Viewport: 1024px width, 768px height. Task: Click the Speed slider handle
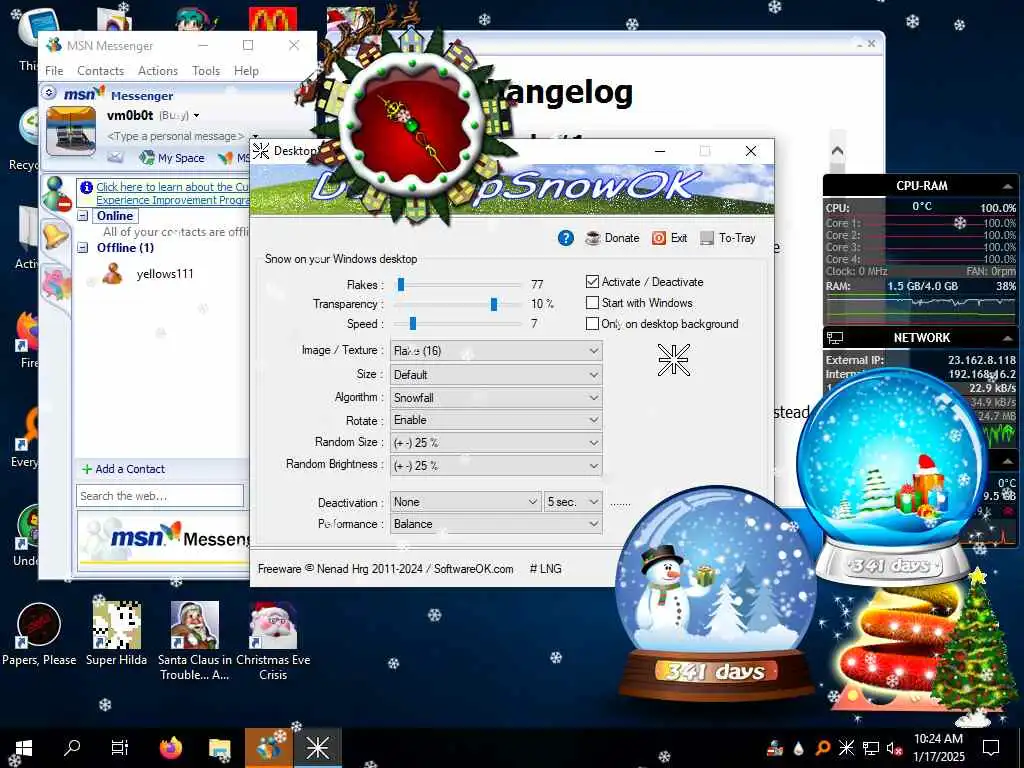pyautogui.click(x=413, y=323)
